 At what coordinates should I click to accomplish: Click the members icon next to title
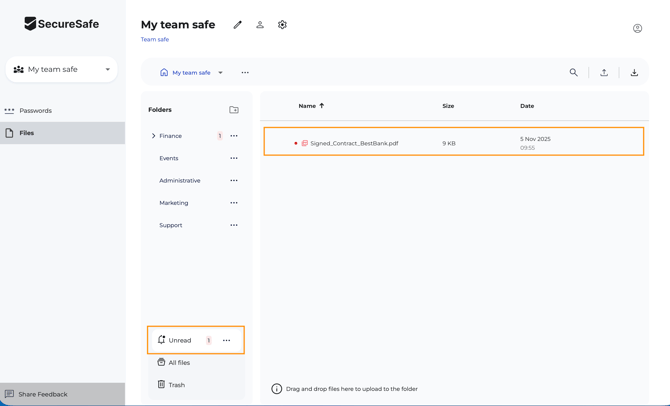(x=260, y=25)
